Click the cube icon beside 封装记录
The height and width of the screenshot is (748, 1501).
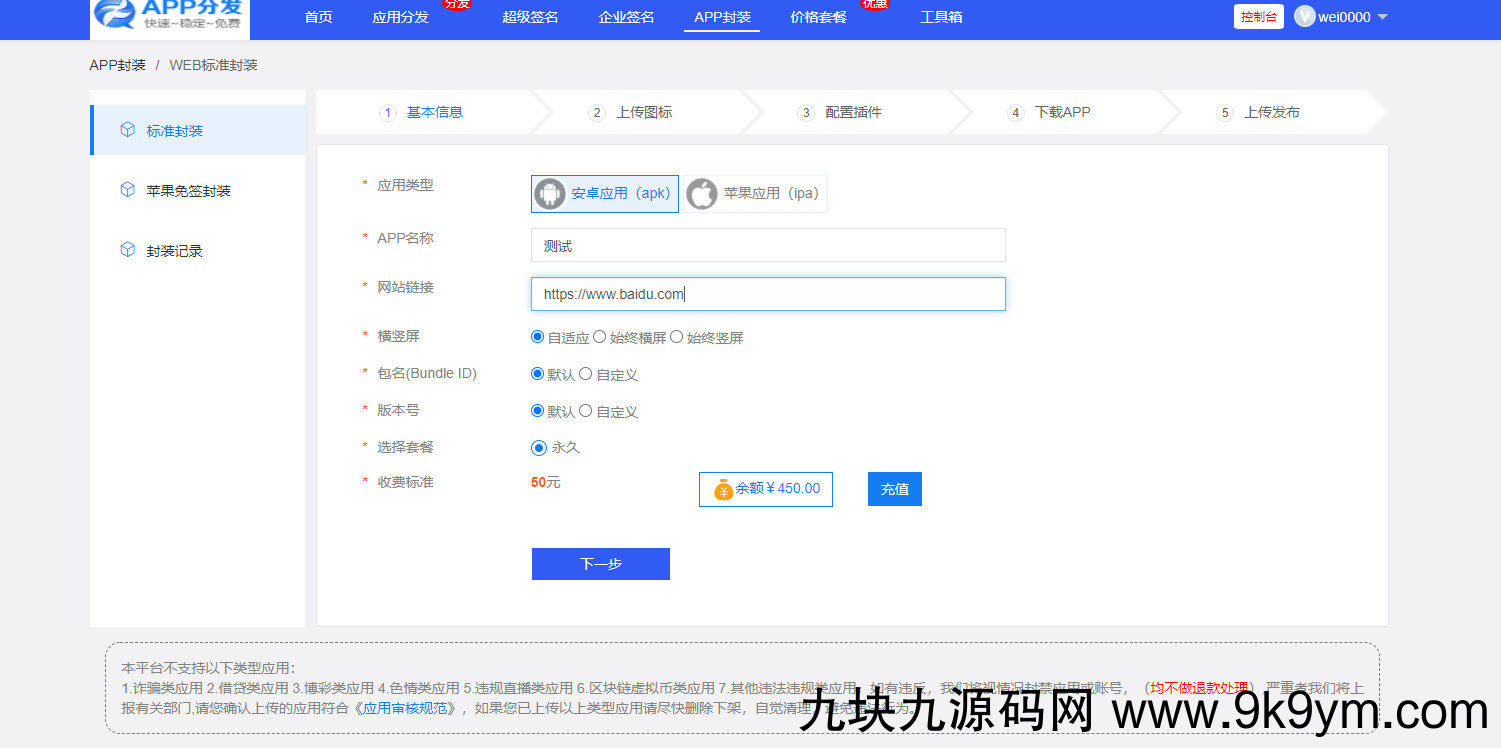[127, 250]
